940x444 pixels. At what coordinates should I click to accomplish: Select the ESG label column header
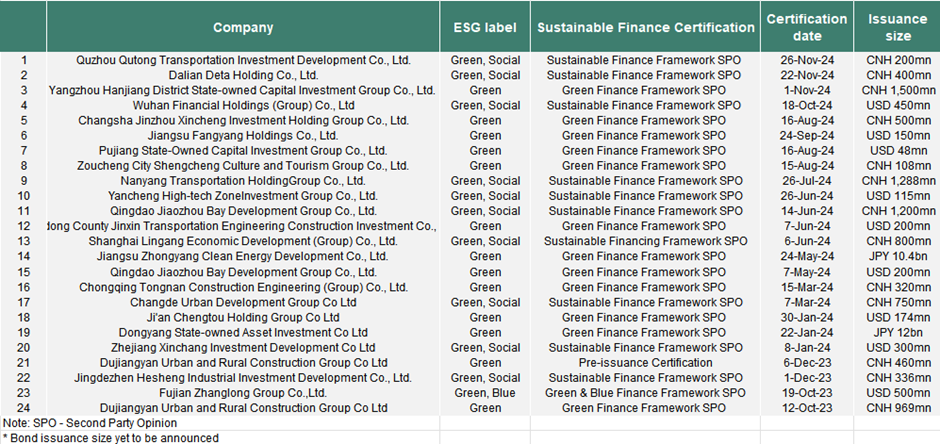[485, 27]
